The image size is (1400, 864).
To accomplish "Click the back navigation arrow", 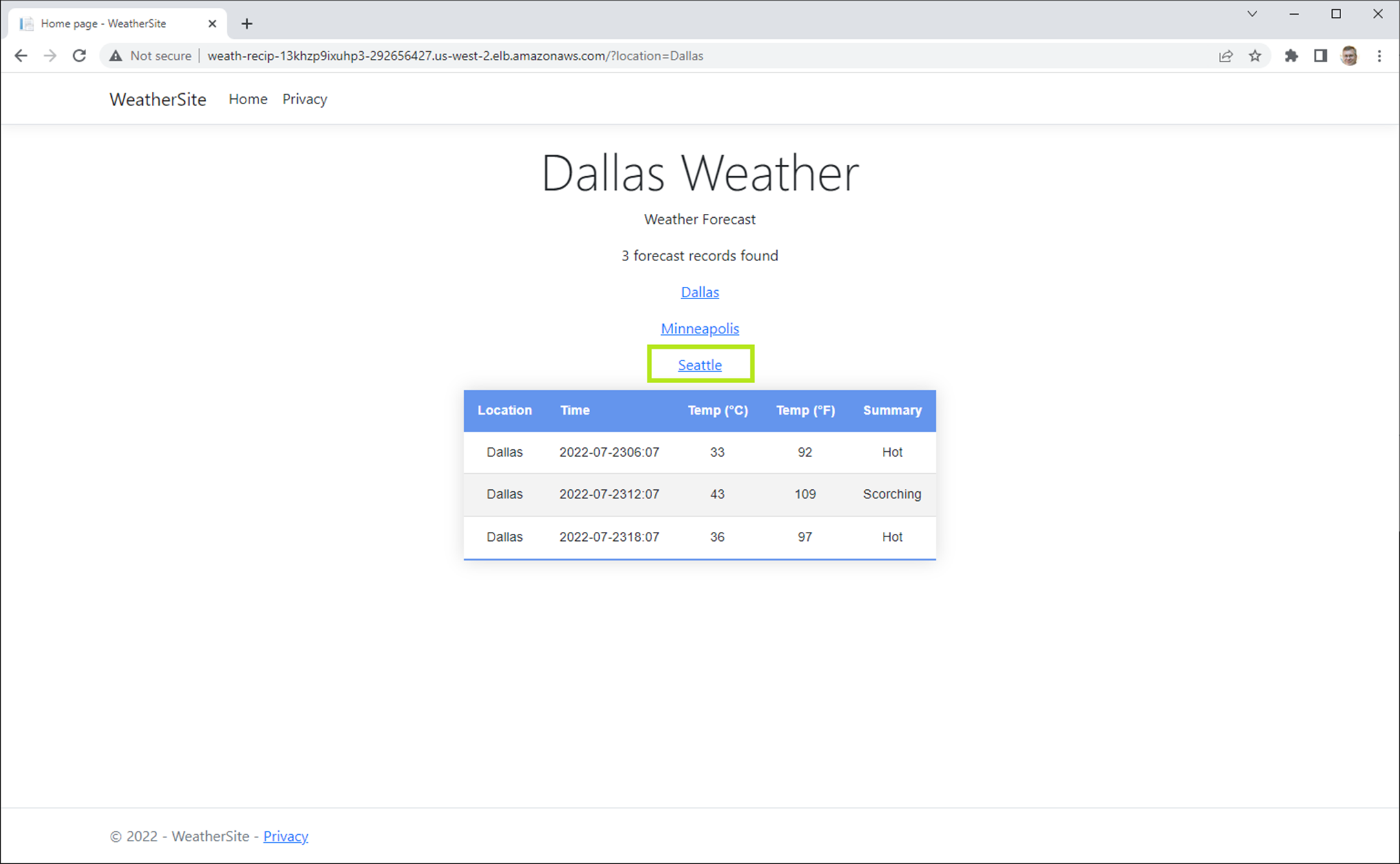I will pyautogui.click(x=21, y=56).
